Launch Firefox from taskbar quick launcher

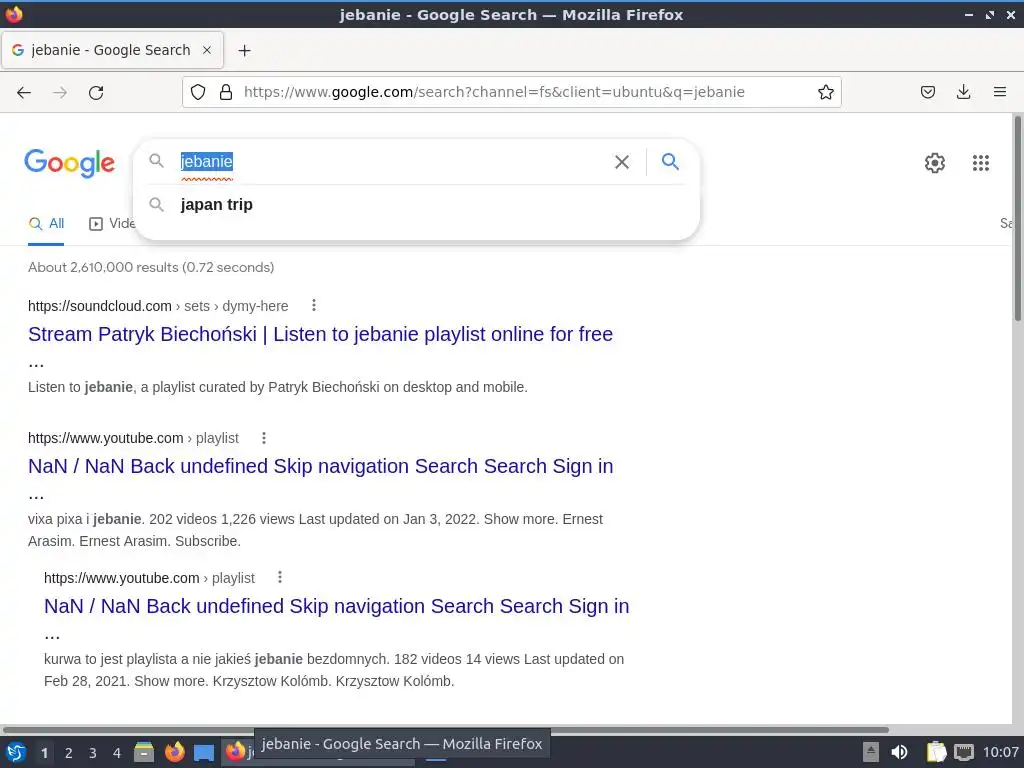click(174, 752)
